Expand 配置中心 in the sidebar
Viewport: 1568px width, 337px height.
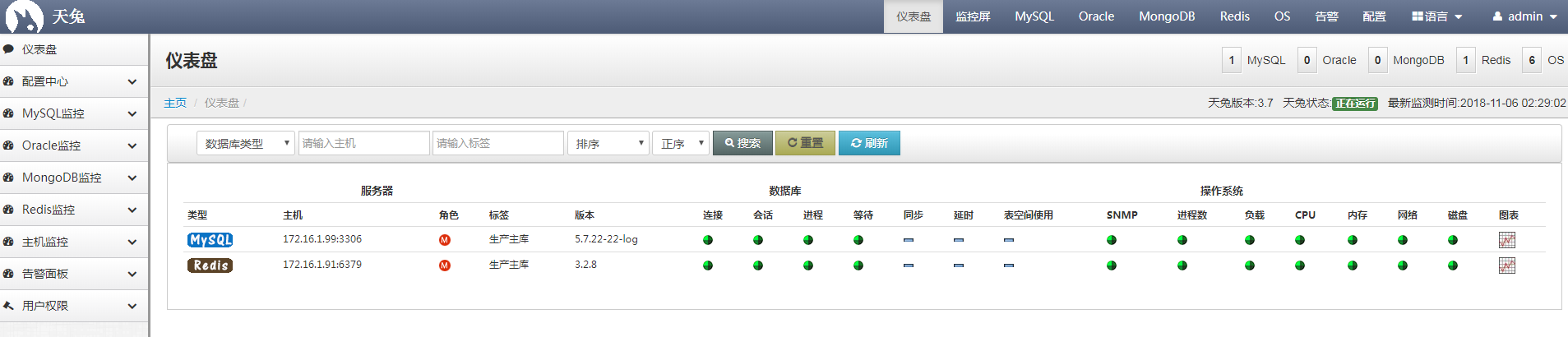74,81
